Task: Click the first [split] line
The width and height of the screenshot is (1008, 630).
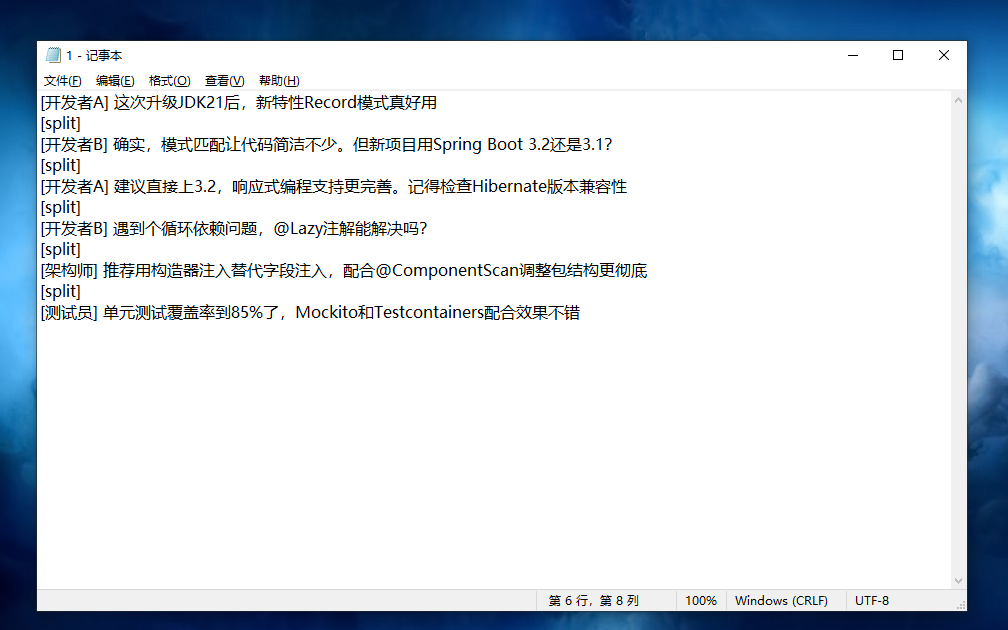Action: 60,123
